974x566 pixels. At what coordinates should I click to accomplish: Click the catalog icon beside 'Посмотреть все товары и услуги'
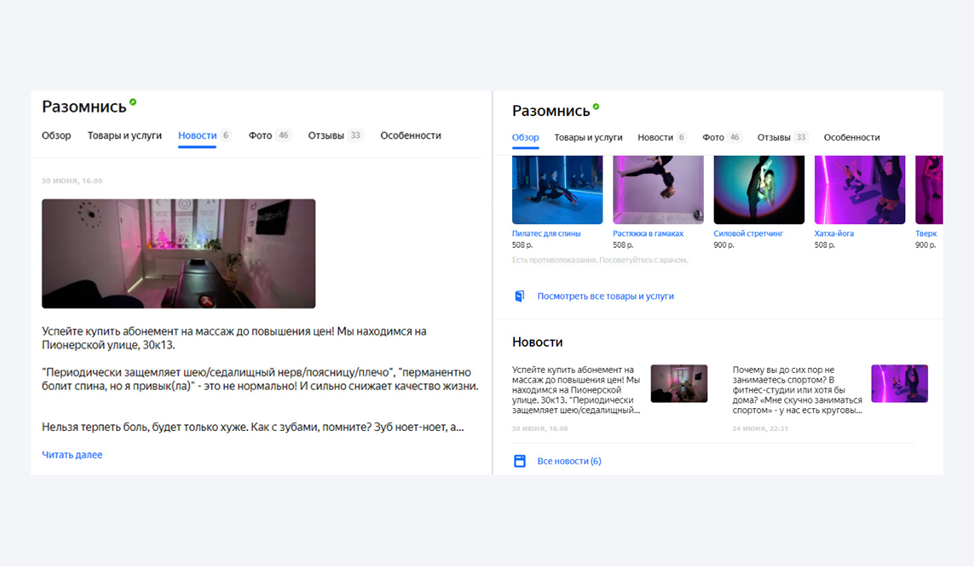(x=519, y=296)
